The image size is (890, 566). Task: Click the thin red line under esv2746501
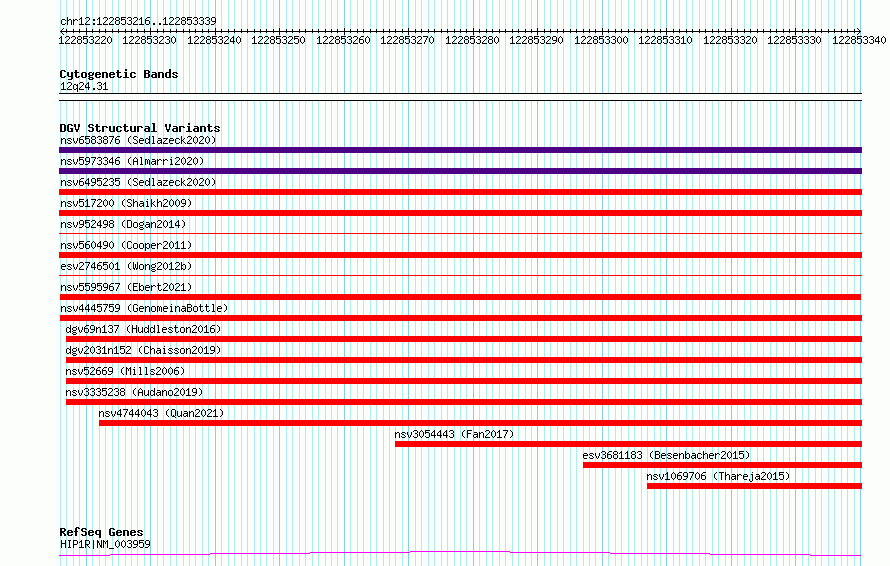point(460,275)
